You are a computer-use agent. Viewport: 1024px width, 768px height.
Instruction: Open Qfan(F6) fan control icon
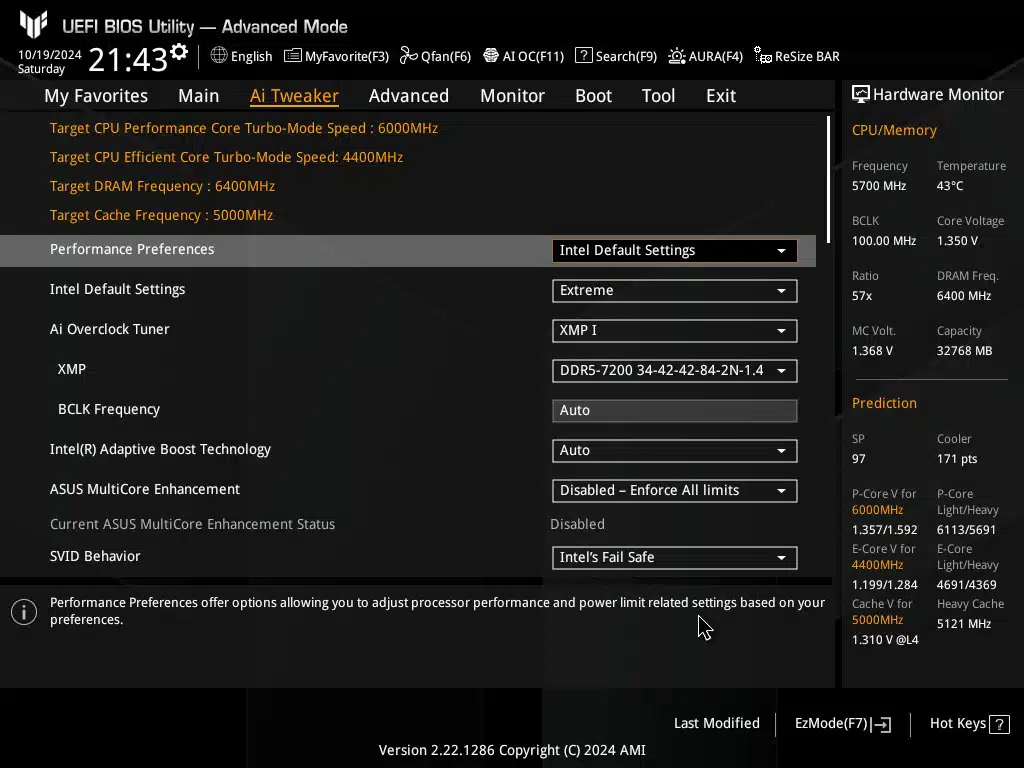409,56
